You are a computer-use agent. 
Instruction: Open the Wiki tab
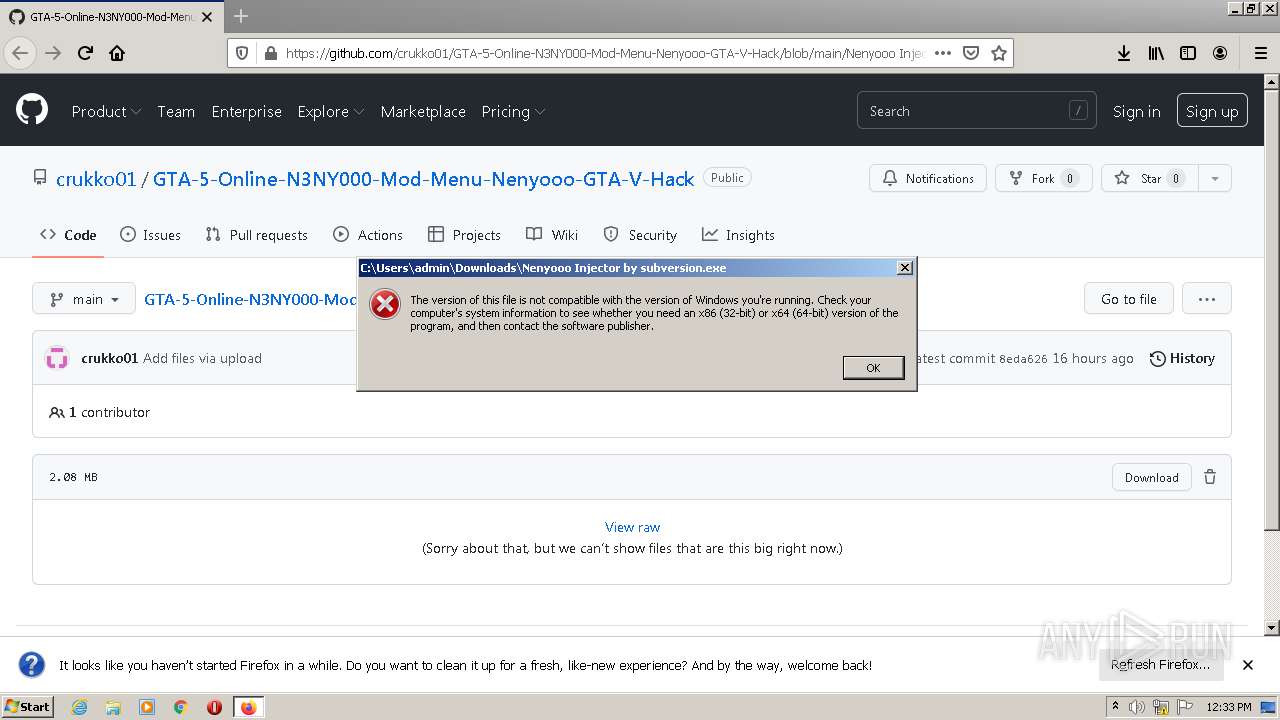(552, 235)
